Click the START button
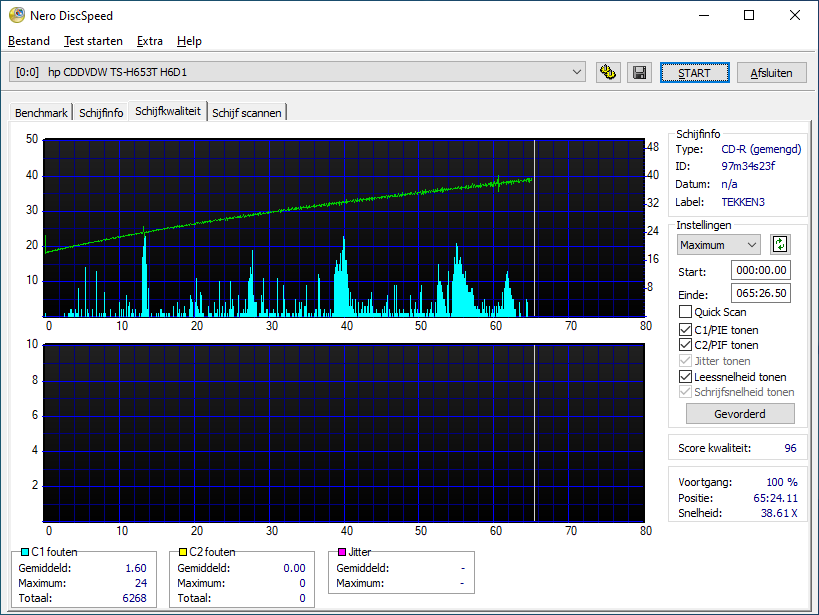 click(694, 73)
